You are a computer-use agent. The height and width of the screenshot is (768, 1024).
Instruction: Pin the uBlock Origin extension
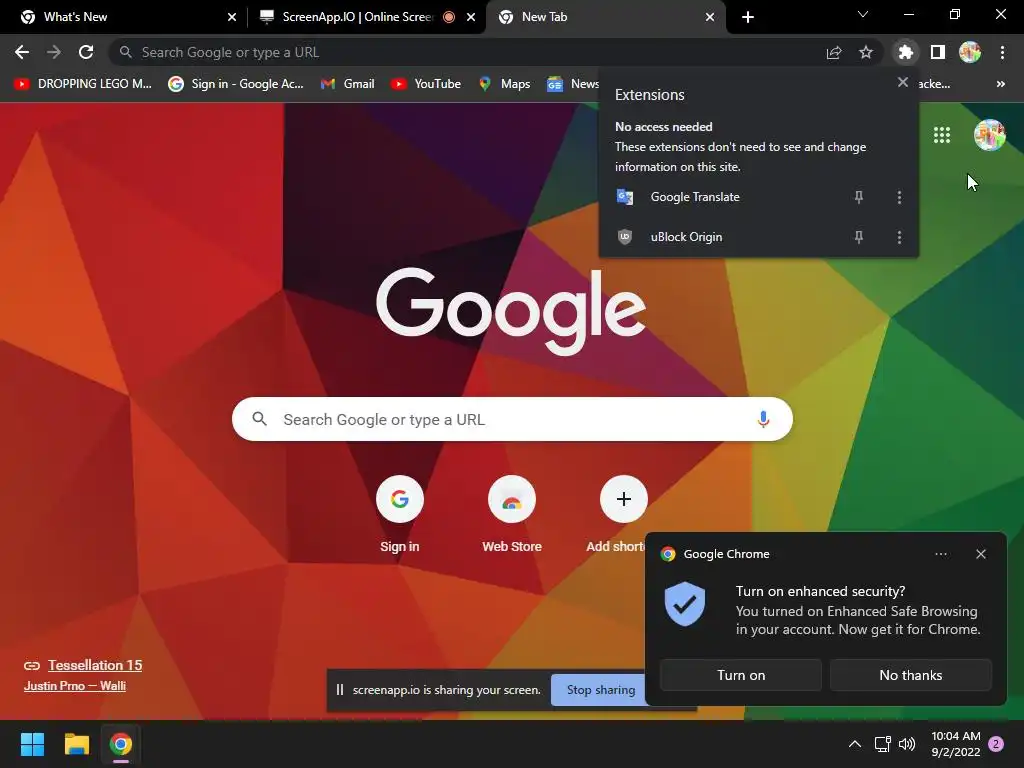(x=859, y=237)
